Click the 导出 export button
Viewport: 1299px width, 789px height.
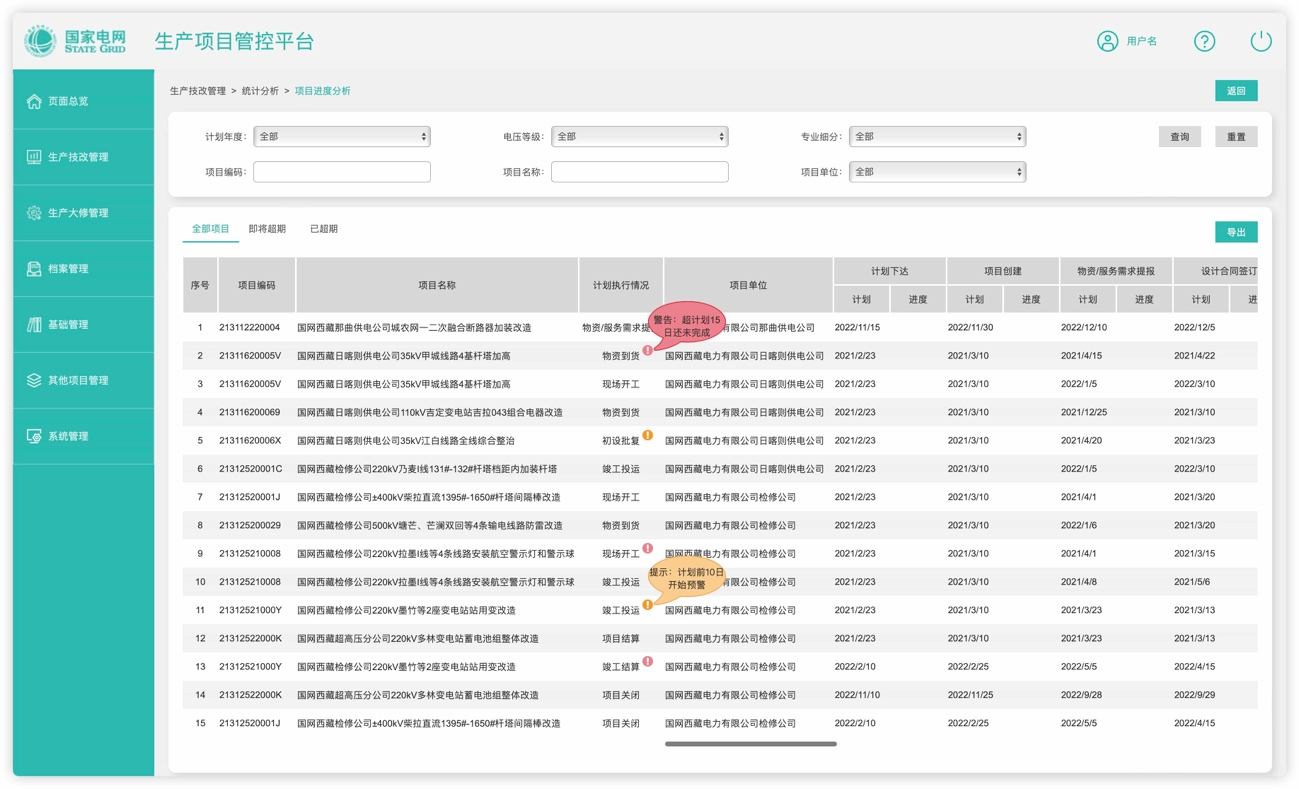tap(1236, 232)
